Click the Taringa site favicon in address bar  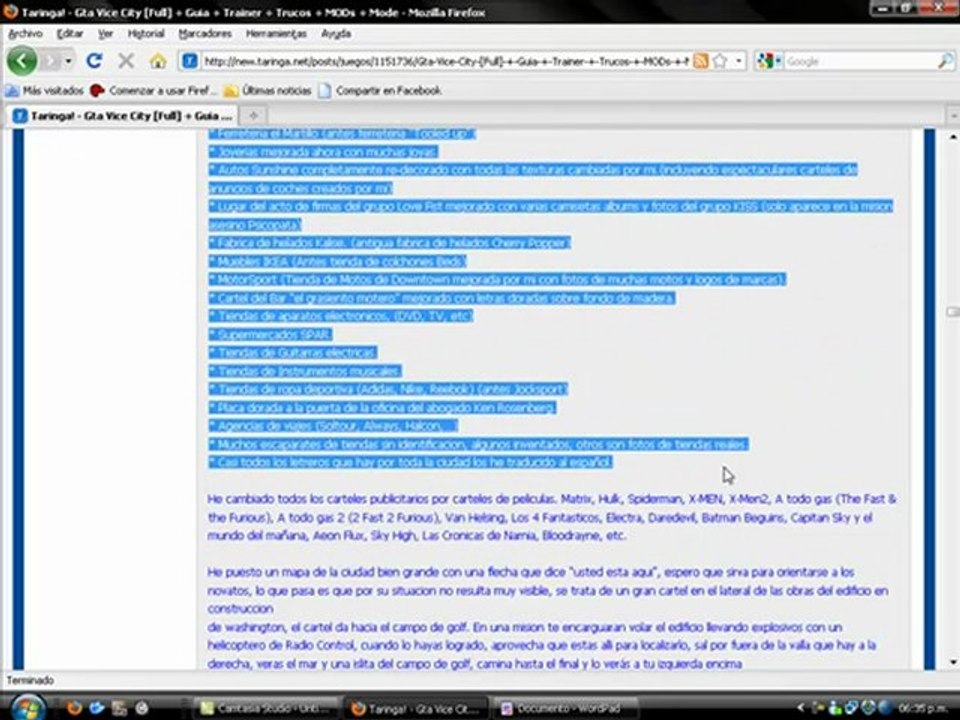pos(190,61)
